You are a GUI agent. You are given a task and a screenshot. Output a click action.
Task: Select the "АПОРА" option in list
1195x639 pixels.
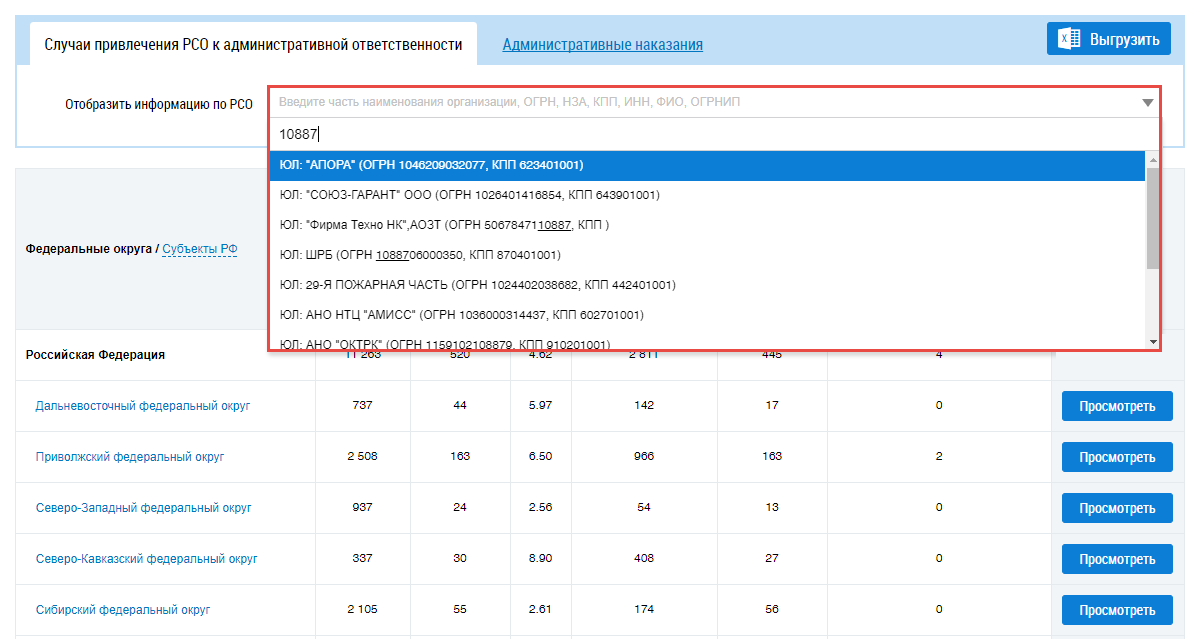(x=431, y=165)
